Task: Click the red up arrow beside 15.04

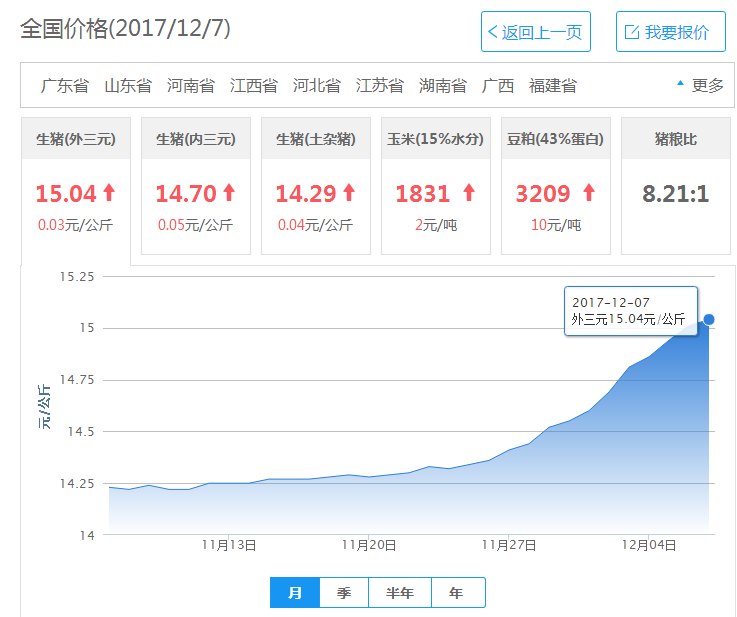Action: 109,192
